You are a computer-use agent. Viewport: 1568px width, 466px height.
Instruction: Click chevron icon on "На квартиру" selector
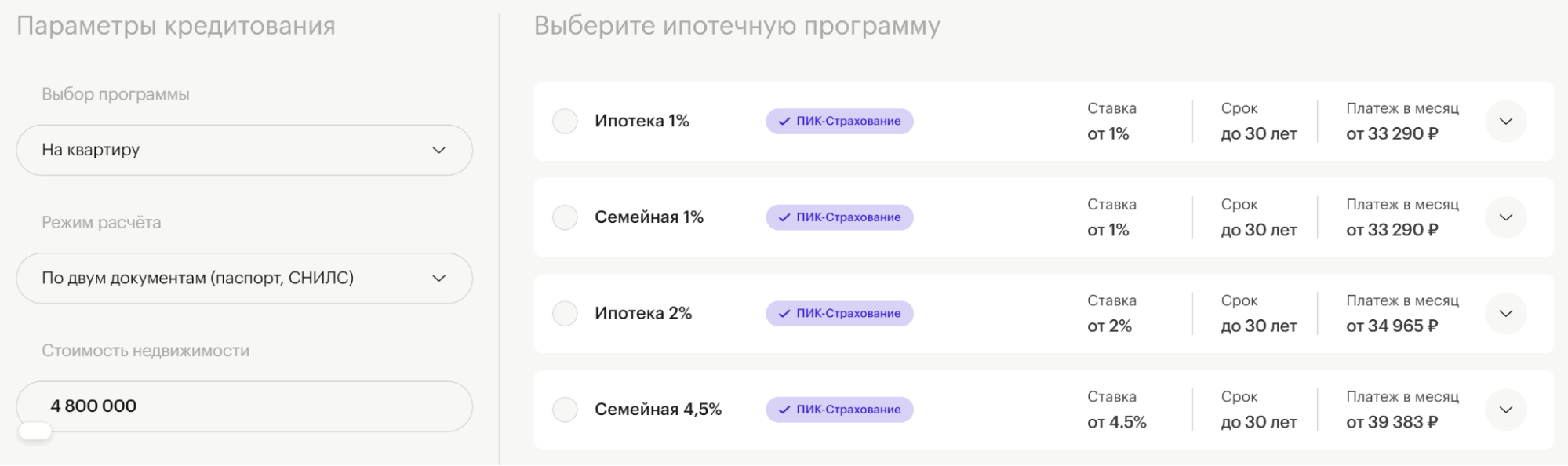click(x=440, y=150)
